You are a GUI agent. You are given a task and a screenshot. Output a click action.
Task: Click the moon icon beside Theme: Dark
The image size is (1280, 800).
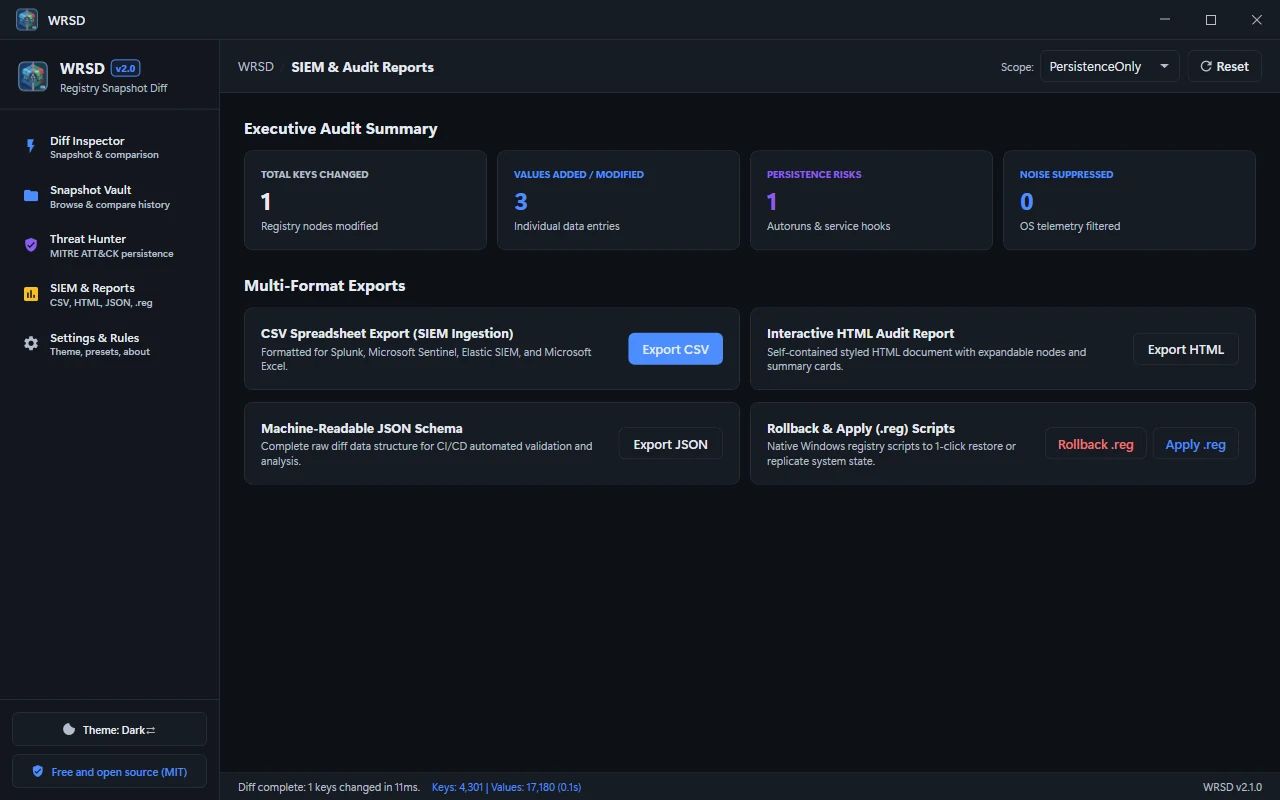click(x=69, y=730)
